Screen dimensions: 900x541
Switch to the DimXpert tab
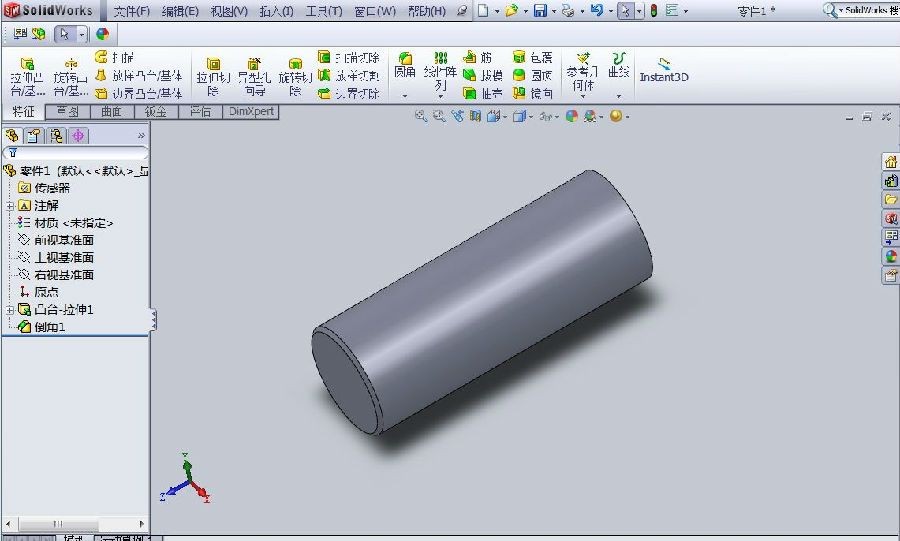click(x=251, y=112)
